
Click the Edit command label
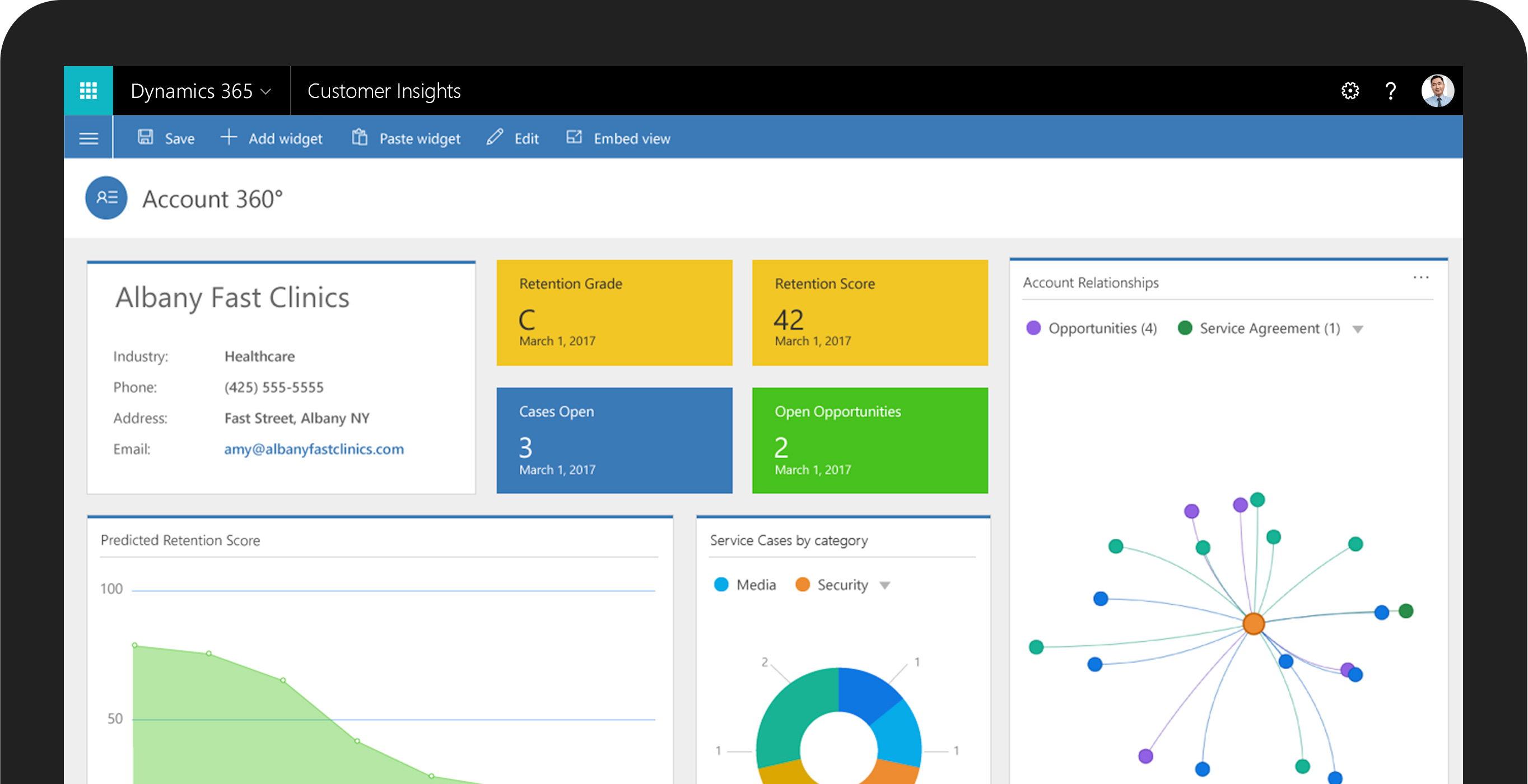(527, 139)
